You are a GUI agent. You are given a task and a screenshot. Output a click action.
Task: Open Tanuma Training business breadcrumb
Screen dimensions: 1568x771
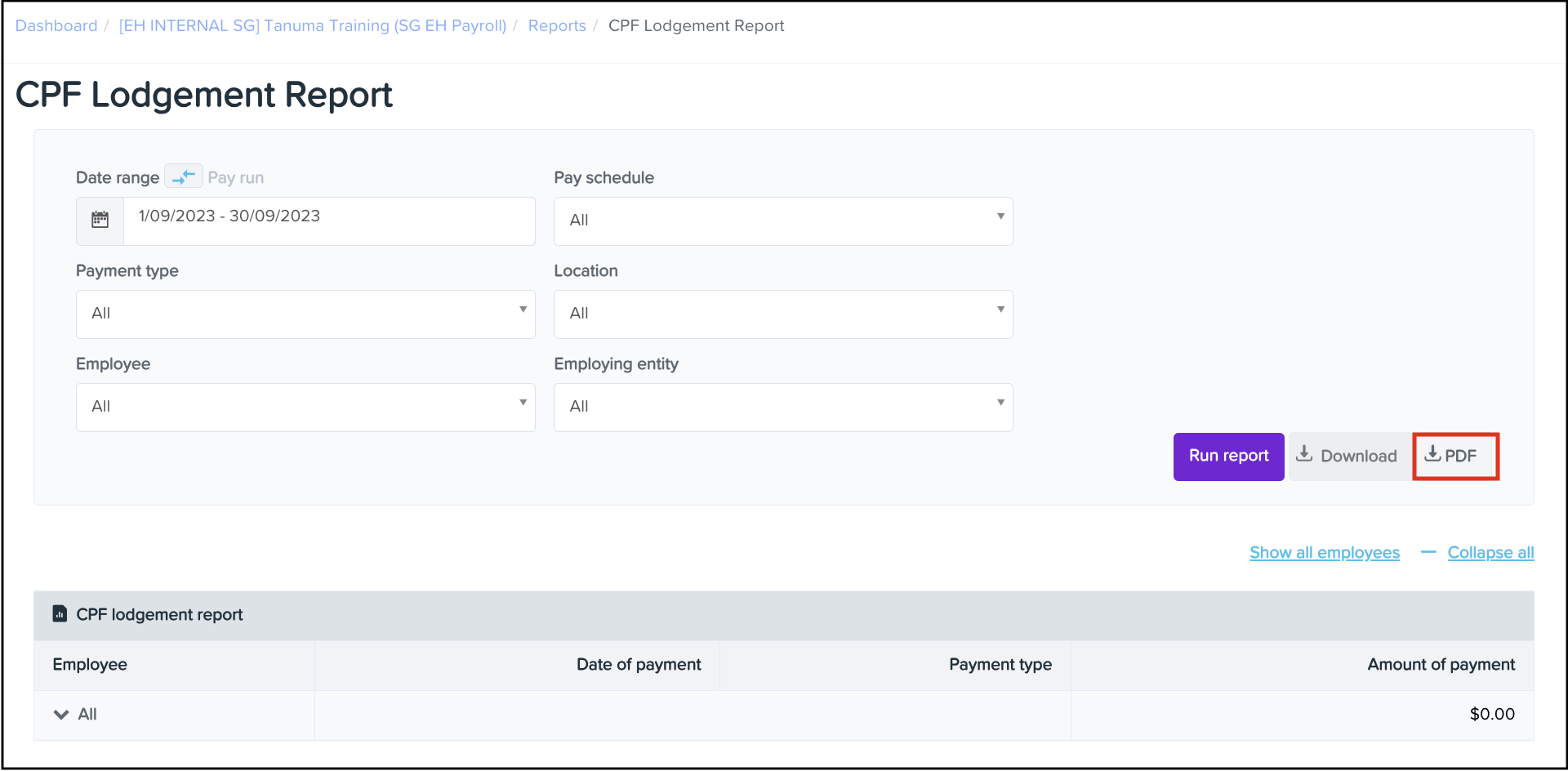313,26
